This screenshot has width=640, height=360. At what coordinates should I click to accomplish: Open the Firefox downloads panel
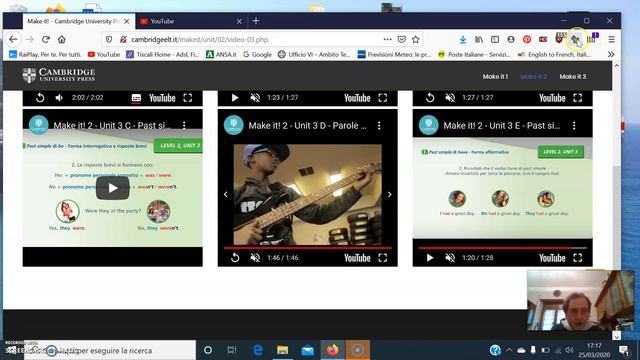[x=462, y=40]
